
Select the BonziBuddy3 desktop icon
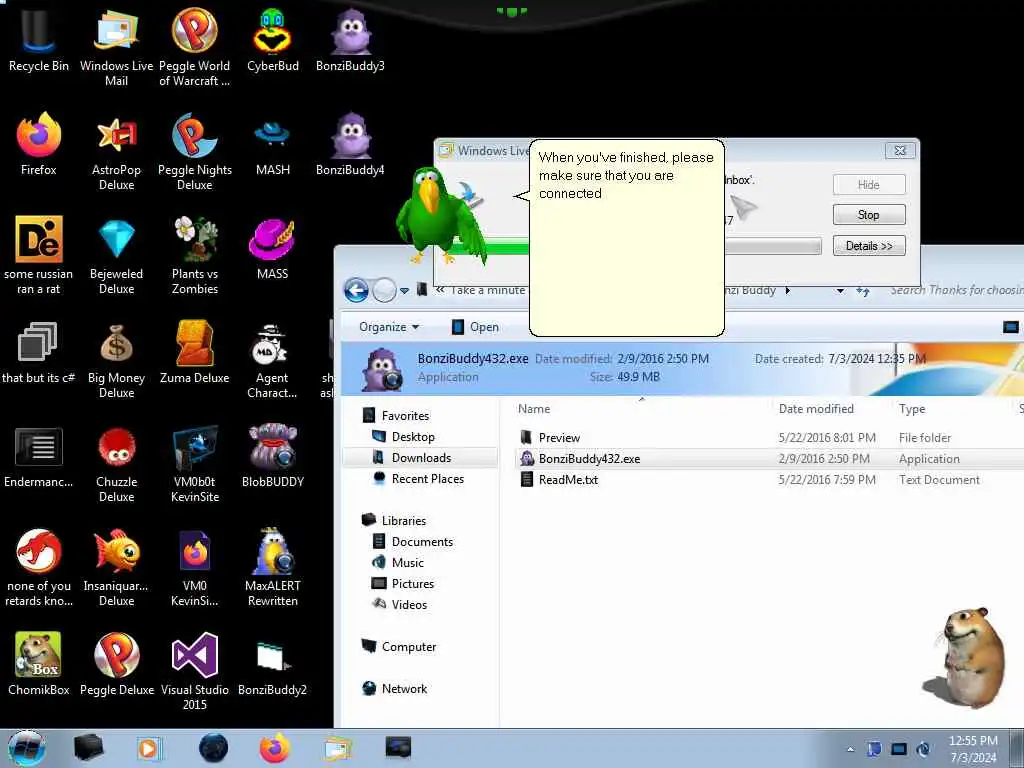point(350,40)
